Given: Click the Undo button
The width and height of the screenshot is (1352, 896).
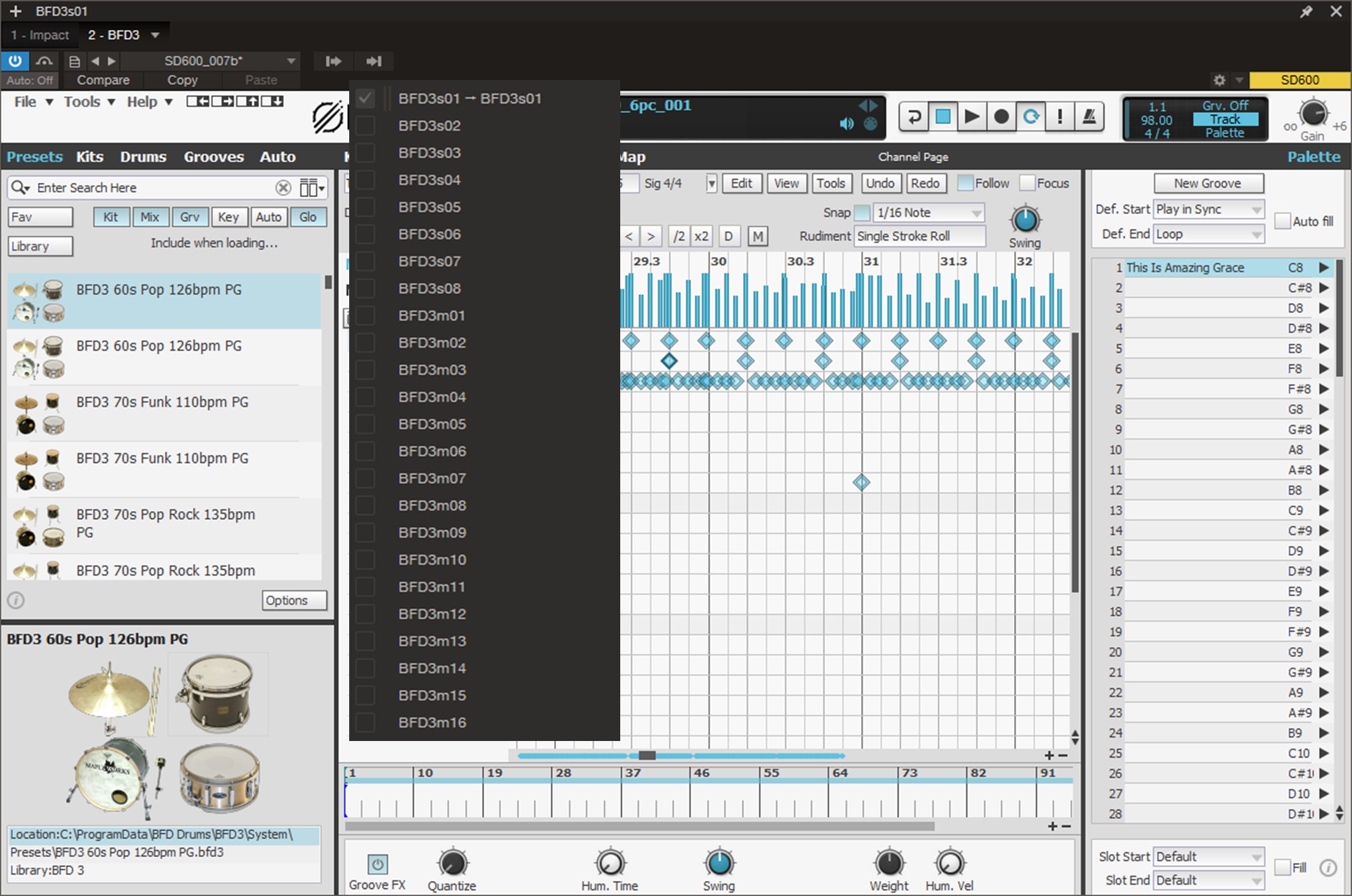Looking at the screenshot, I should (881, 183).
